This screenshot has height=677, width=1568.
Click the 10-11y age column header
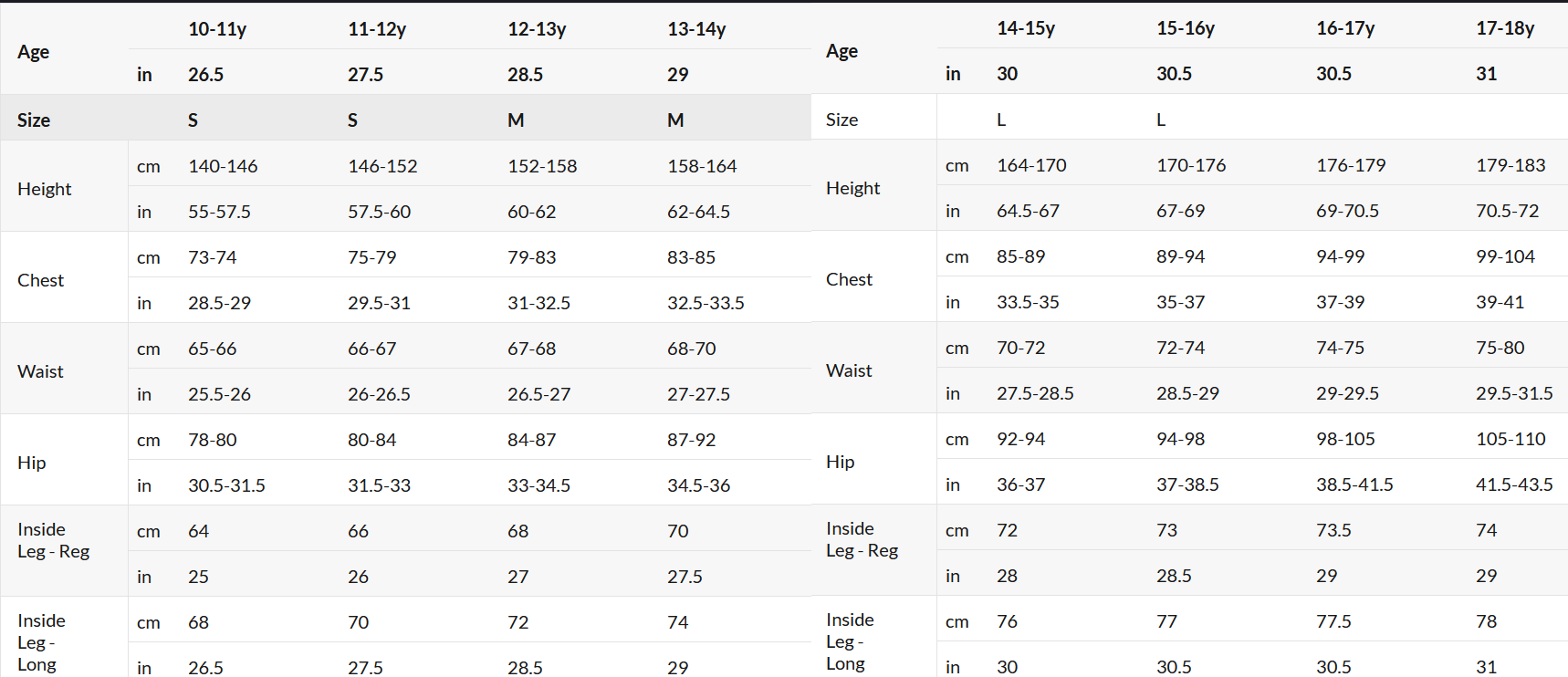click(x=217, y=29)
